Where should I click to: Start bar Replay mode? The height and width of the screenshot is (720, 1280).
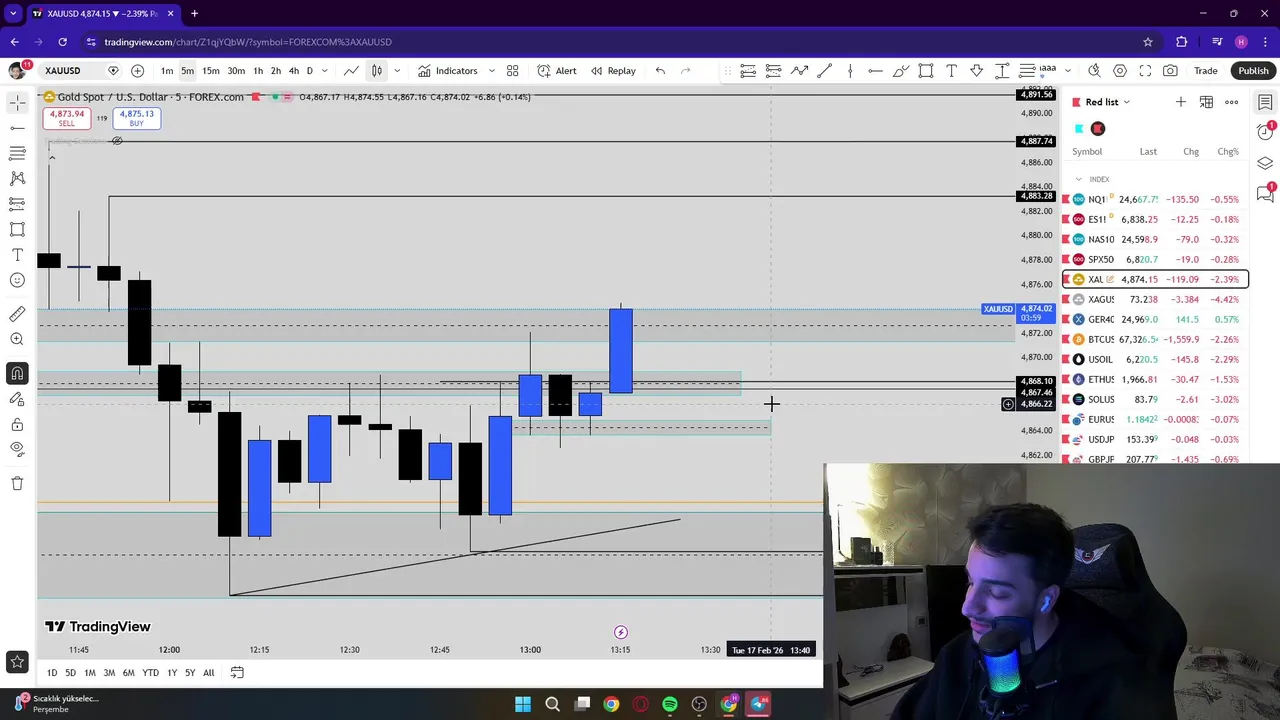[x=613, y=71]
